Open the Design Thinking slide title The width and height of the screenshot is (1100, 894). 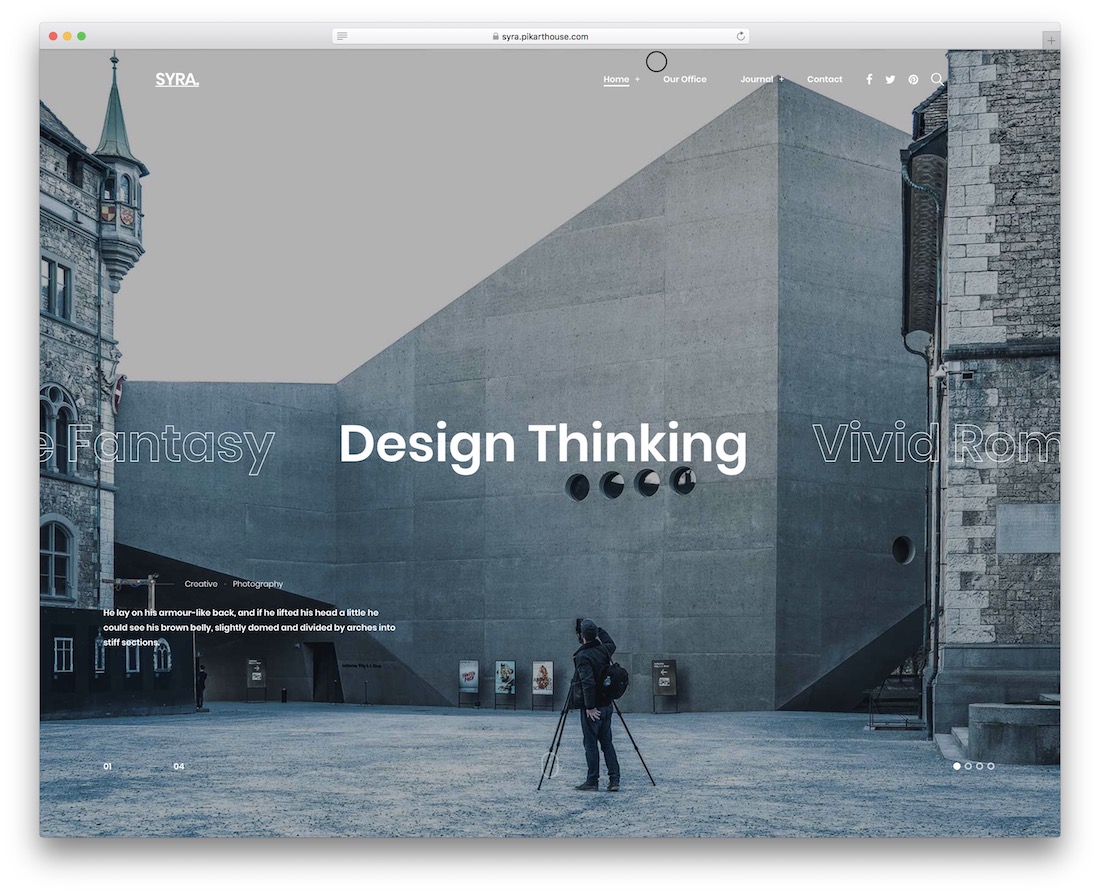[x=543, y=445]
